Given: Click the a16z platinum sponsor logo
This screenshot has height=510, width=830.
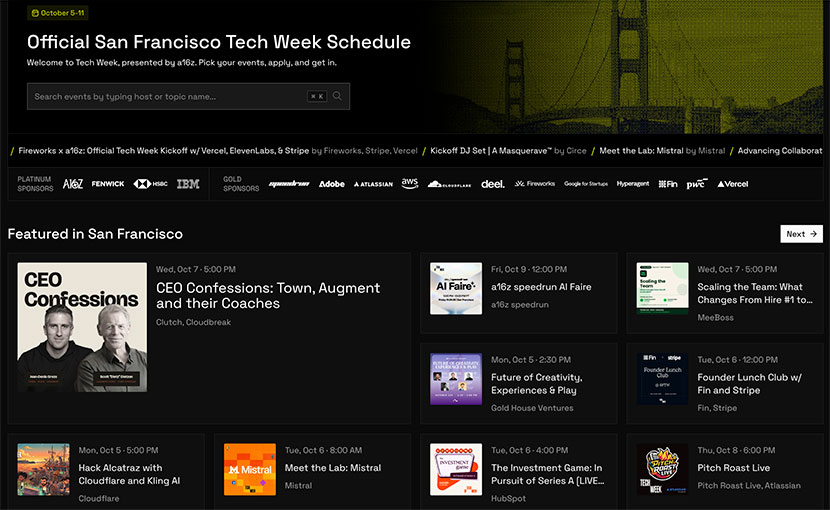Looking at the screenshot, I should [73, 184].
